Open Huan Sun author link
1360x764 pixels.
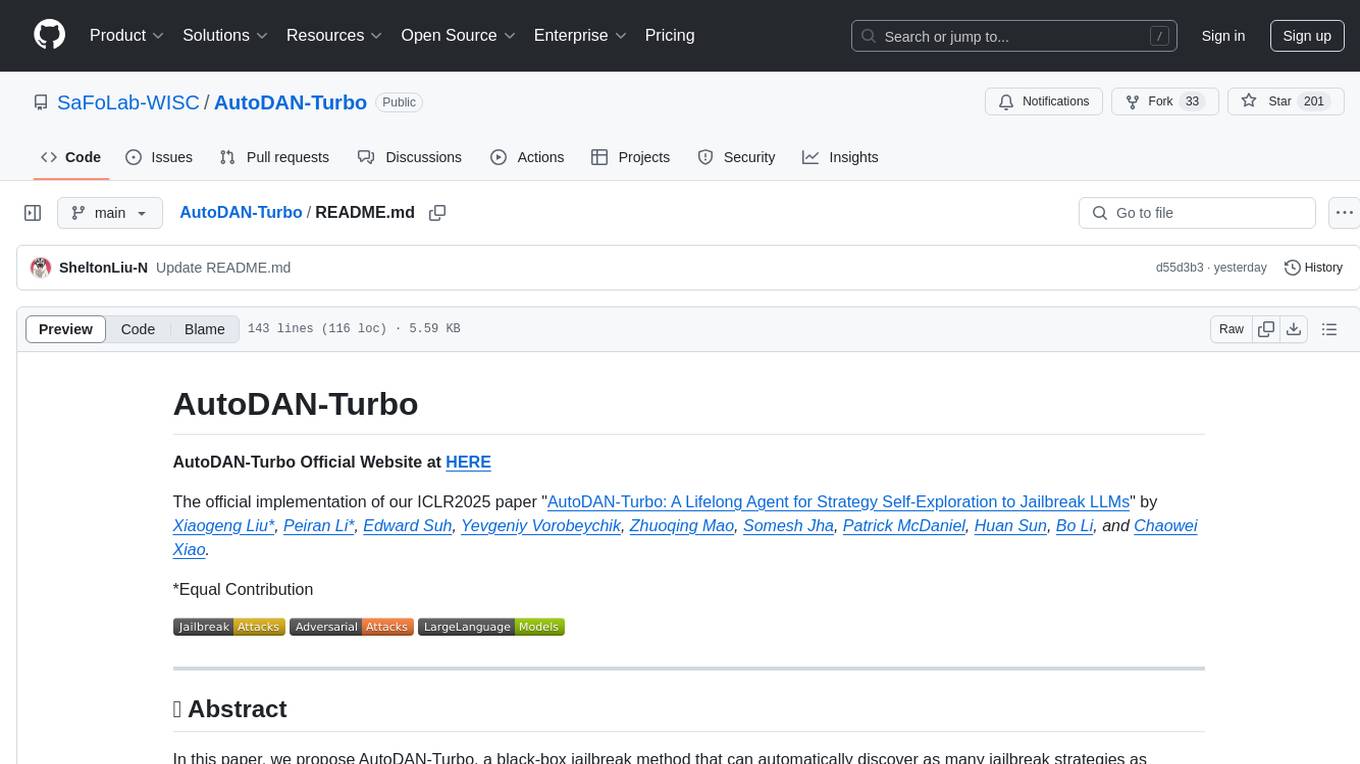pos(1011,526)
